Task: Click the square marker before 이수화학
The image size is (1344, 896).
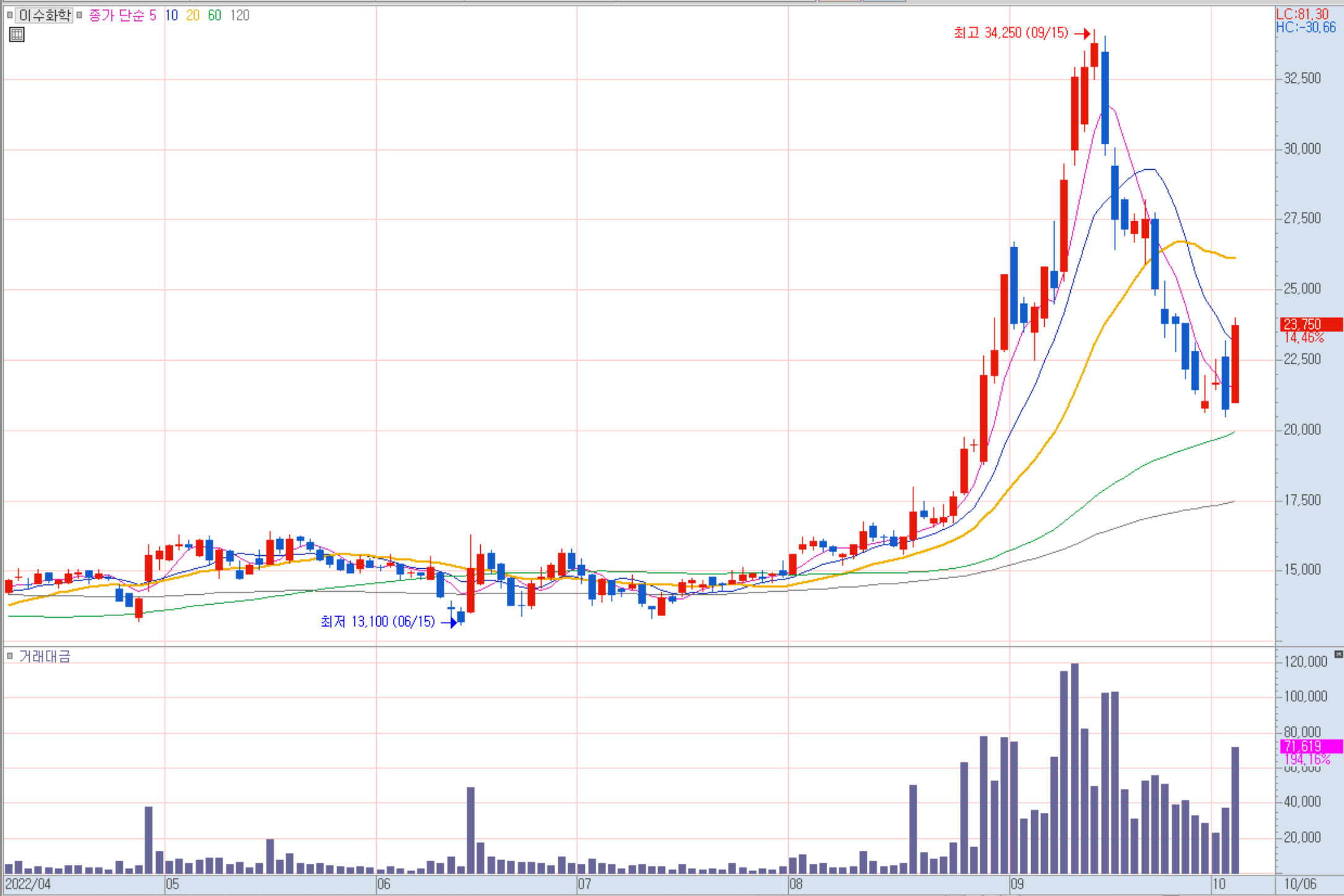Action: pyautogui.click(x=9, y=15)
